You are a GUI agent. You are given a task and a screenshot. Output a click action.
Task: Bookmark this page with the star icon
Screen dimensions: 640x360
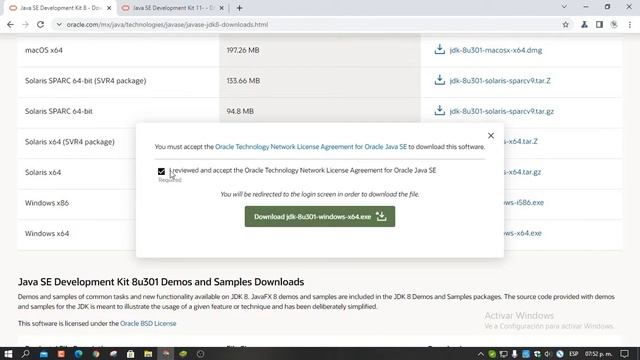pos(565,24)
